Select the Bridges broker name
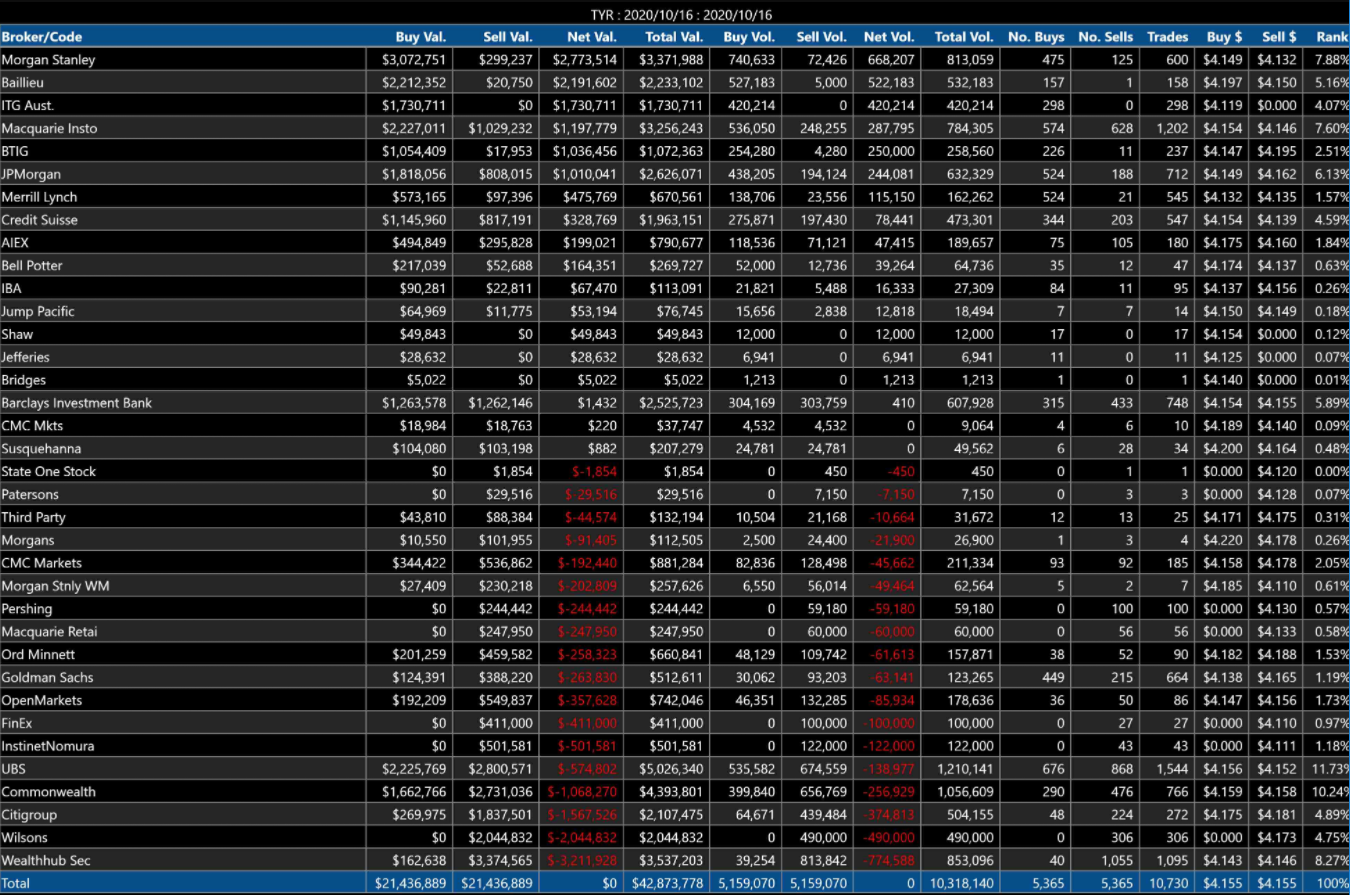The image size is (1350, 895). pyautogui.click(x=24, y=380)
